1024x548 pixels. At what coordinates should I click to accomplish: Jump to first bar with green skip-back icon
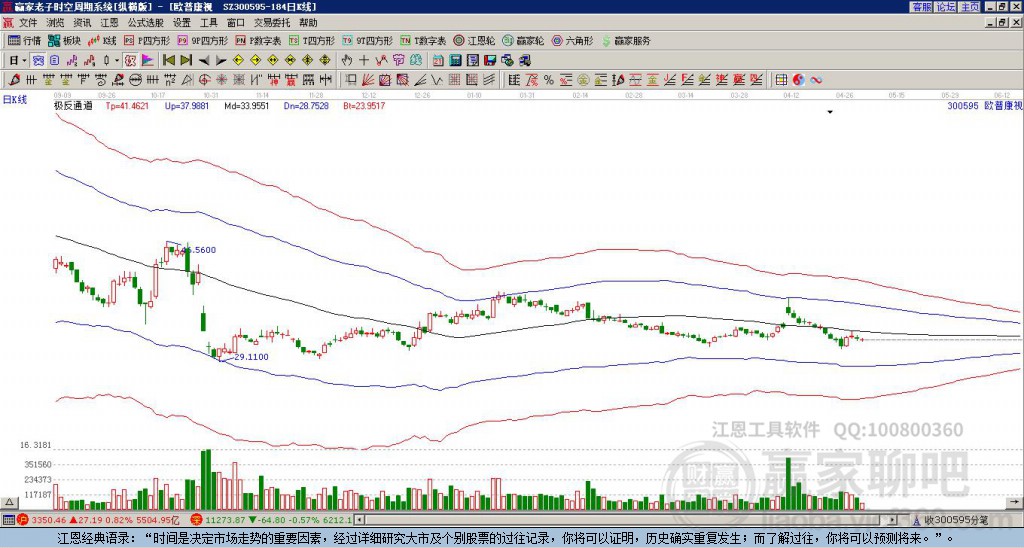point(168,60)
